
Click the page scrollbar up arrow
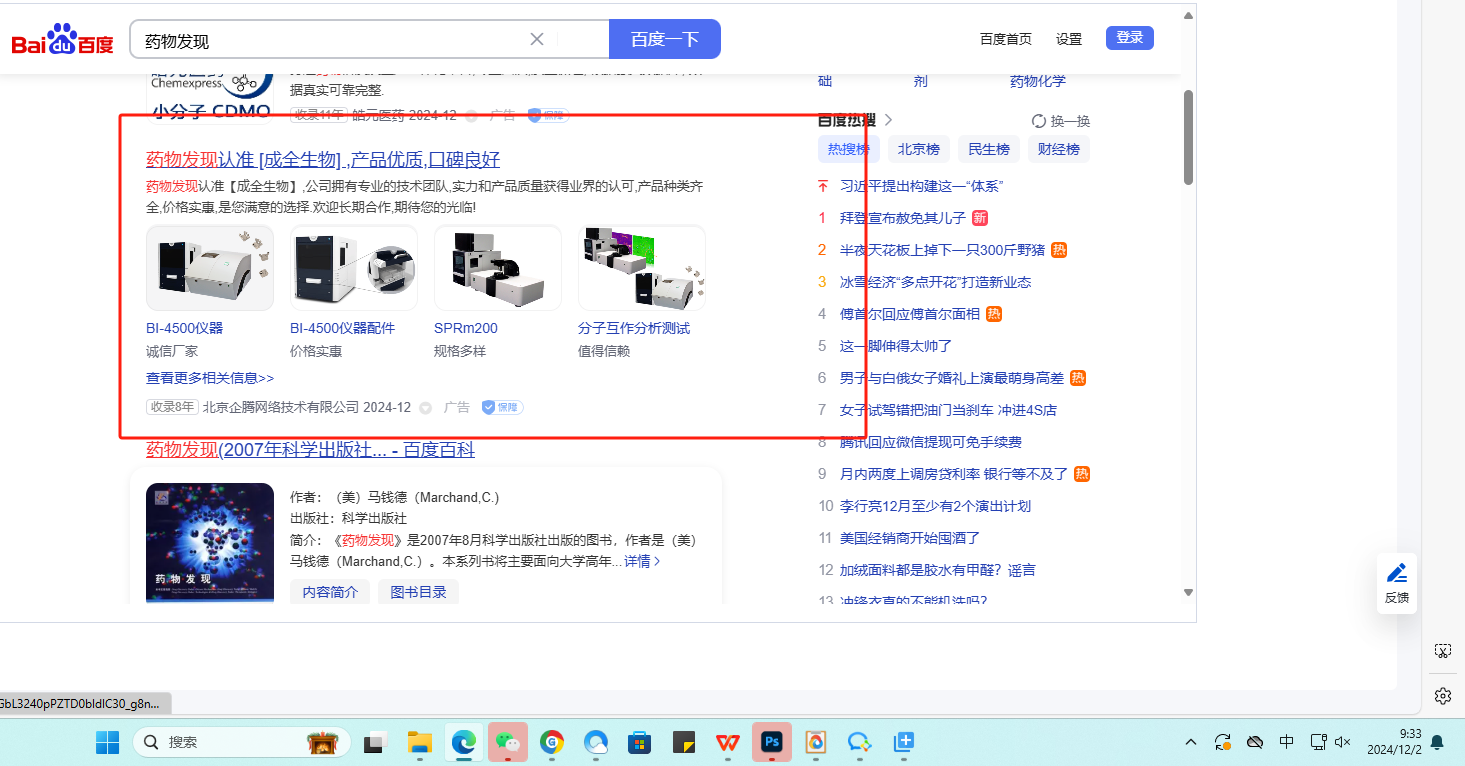click(x=1188, y=15)
